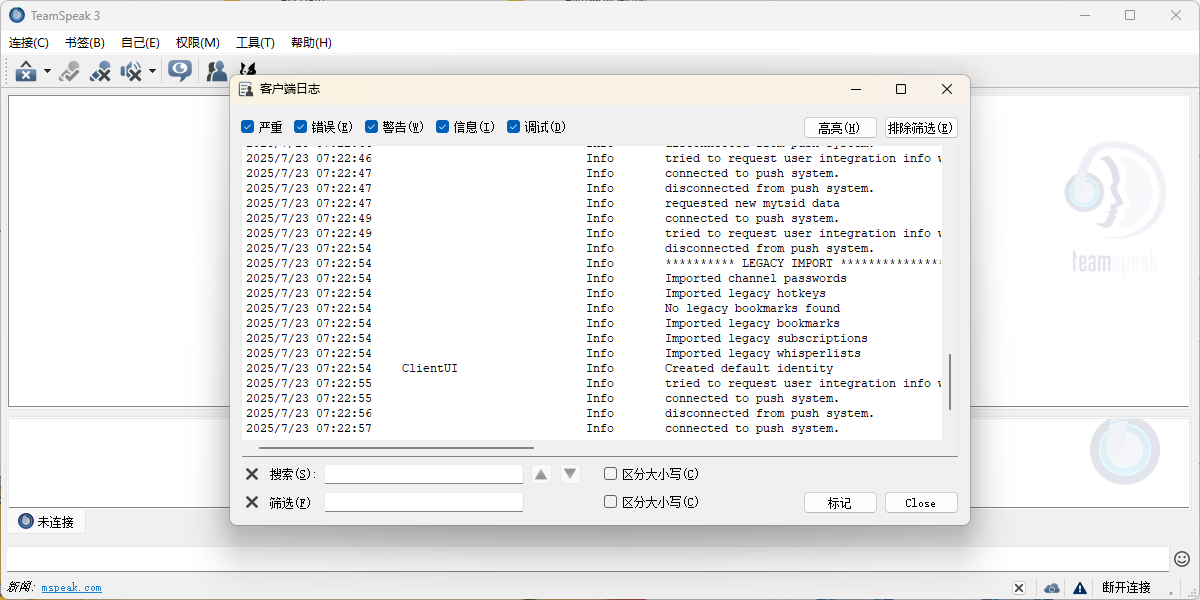Find next match with the down arrow
Viewport: 1200px width, 600px height.
tap(570, 474)
